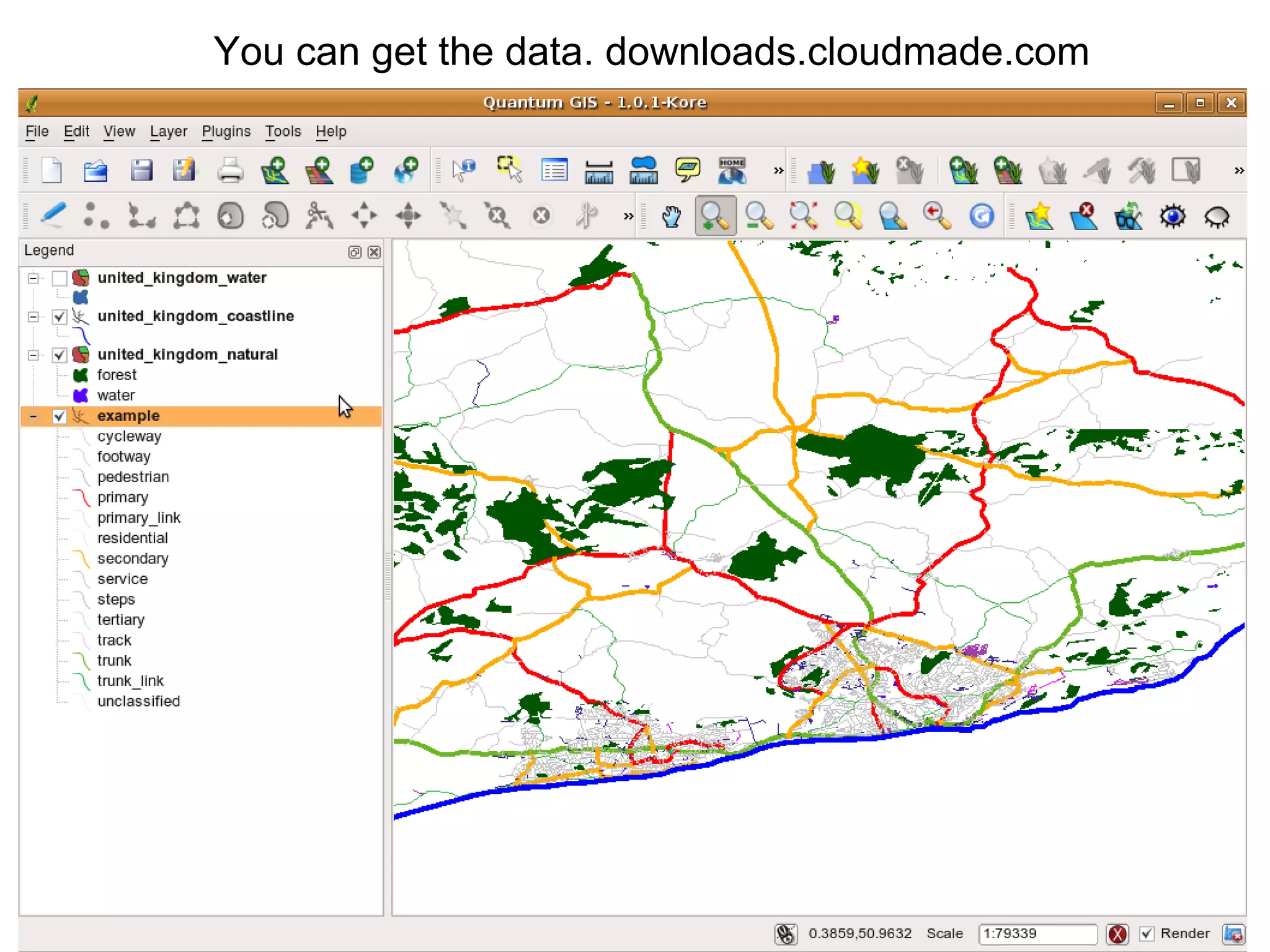The width and height of the screenshot is (1270, 952).
Task: Close the Legend panel
Action: 374,252
